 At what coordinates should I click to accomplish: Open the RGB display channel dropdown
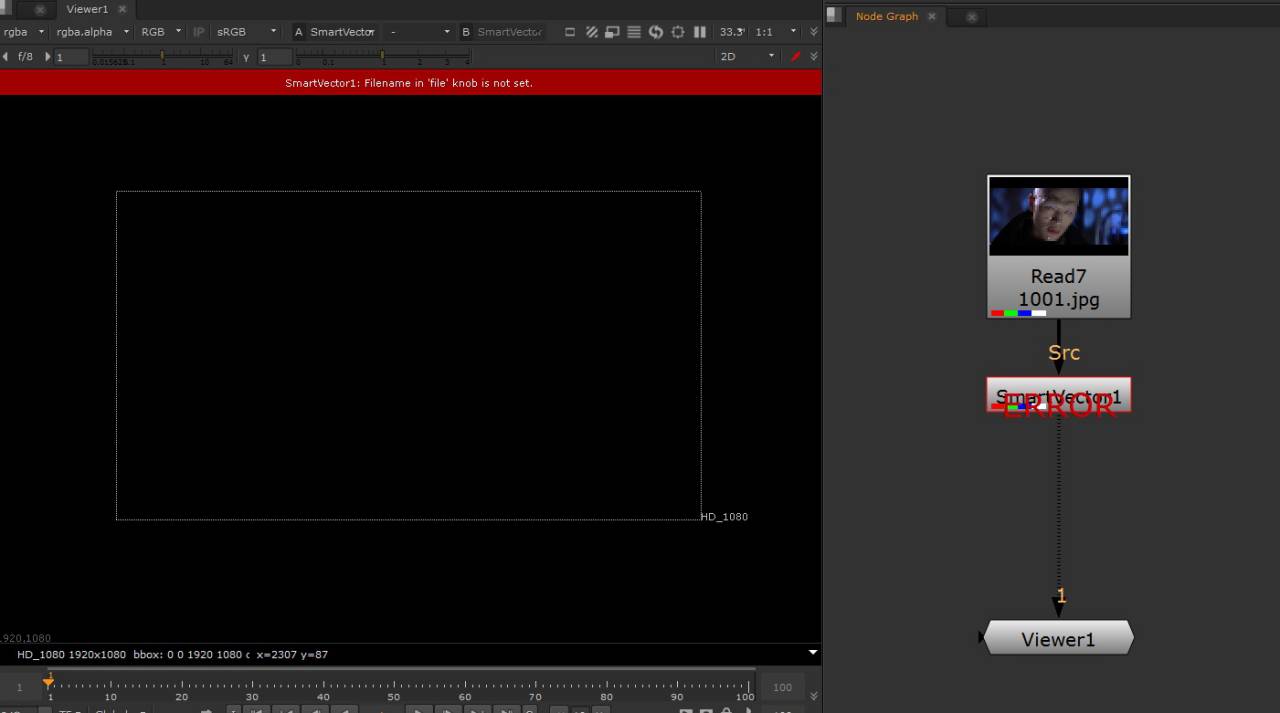coord(161,32)
